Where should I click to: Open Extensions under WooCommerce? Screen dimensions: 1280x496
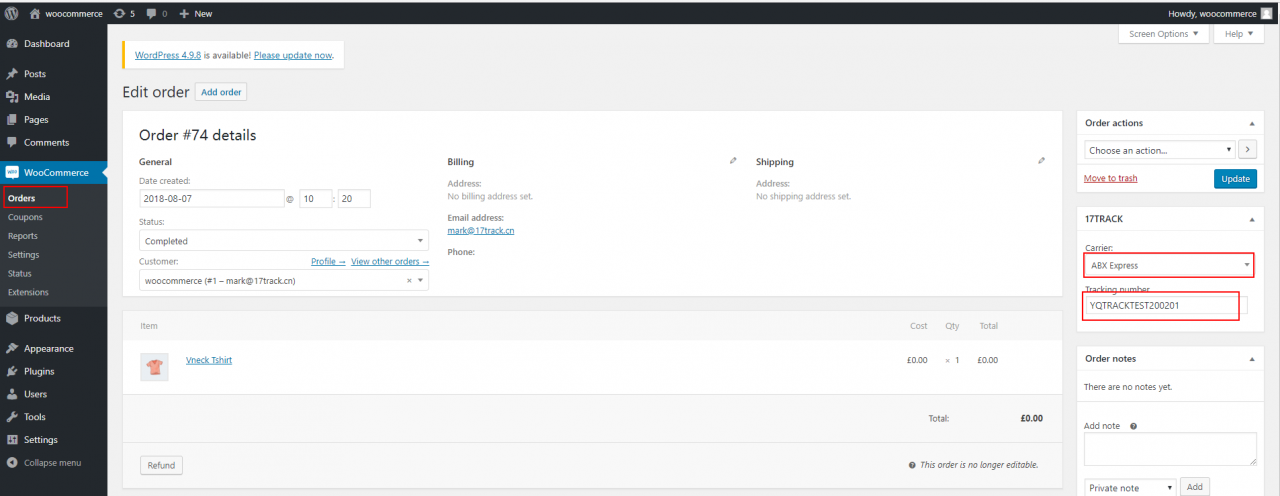[28, 293]
